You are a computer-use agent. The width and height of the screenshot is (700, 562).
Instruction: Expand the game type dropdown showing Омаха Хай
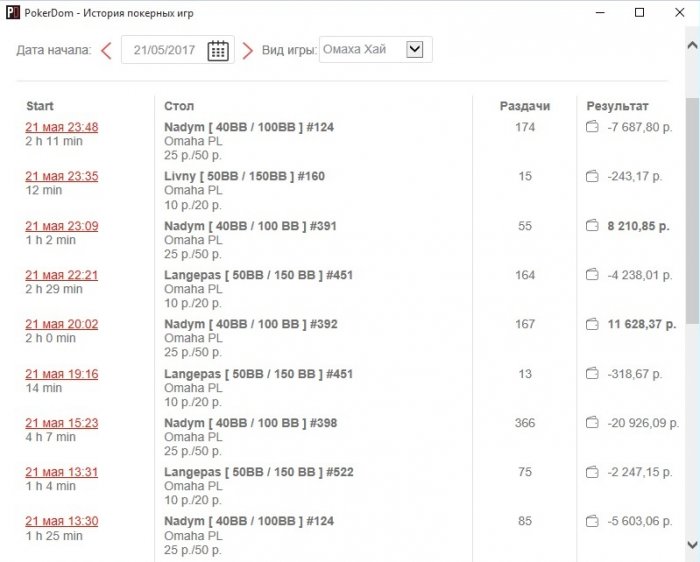pos(416,49)
